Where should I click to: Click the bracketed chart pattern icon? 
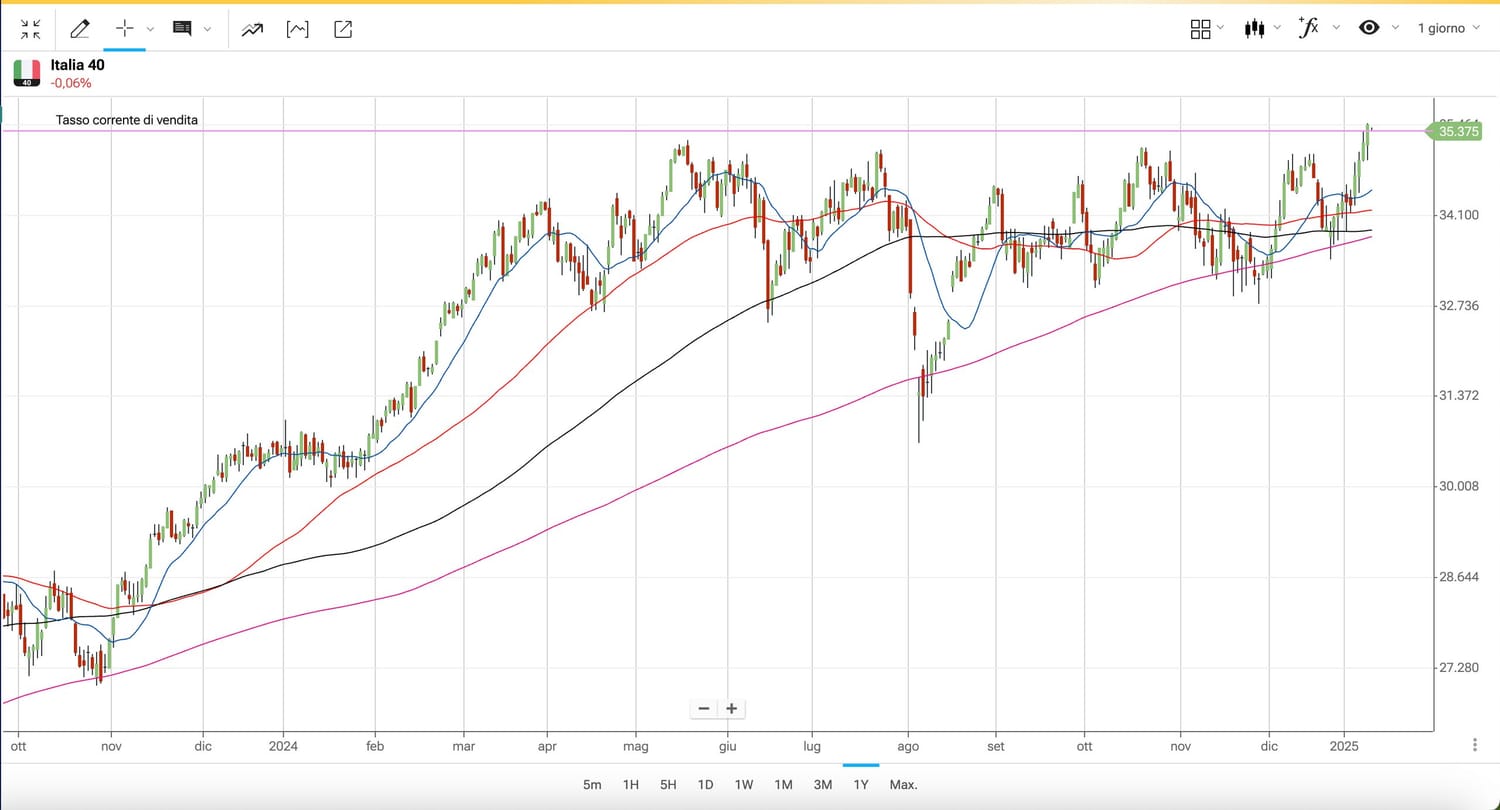[x=297, y=29]
